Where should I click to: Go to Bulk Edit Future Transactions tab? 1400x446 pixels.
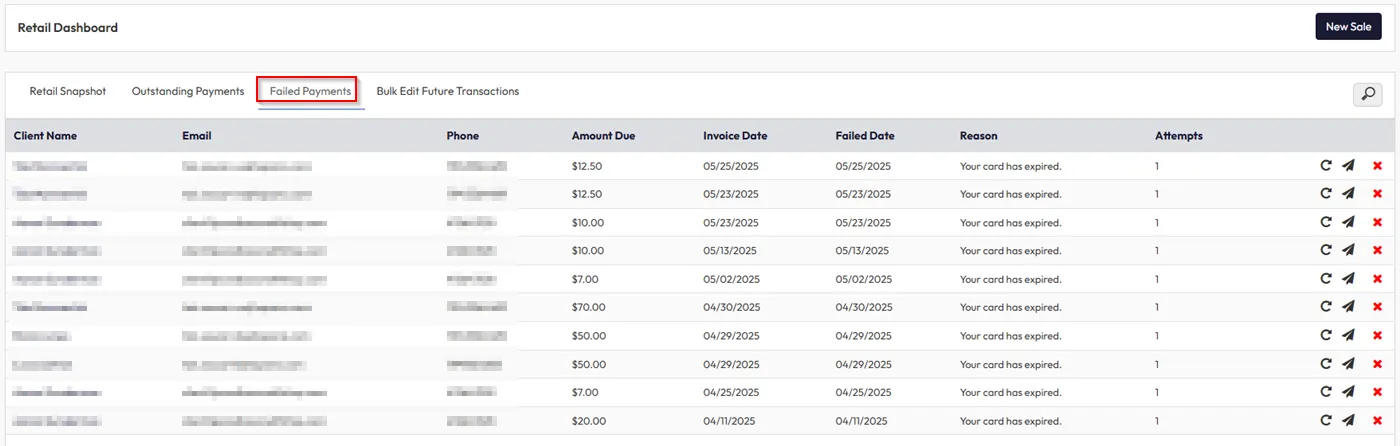pos(447,91)
